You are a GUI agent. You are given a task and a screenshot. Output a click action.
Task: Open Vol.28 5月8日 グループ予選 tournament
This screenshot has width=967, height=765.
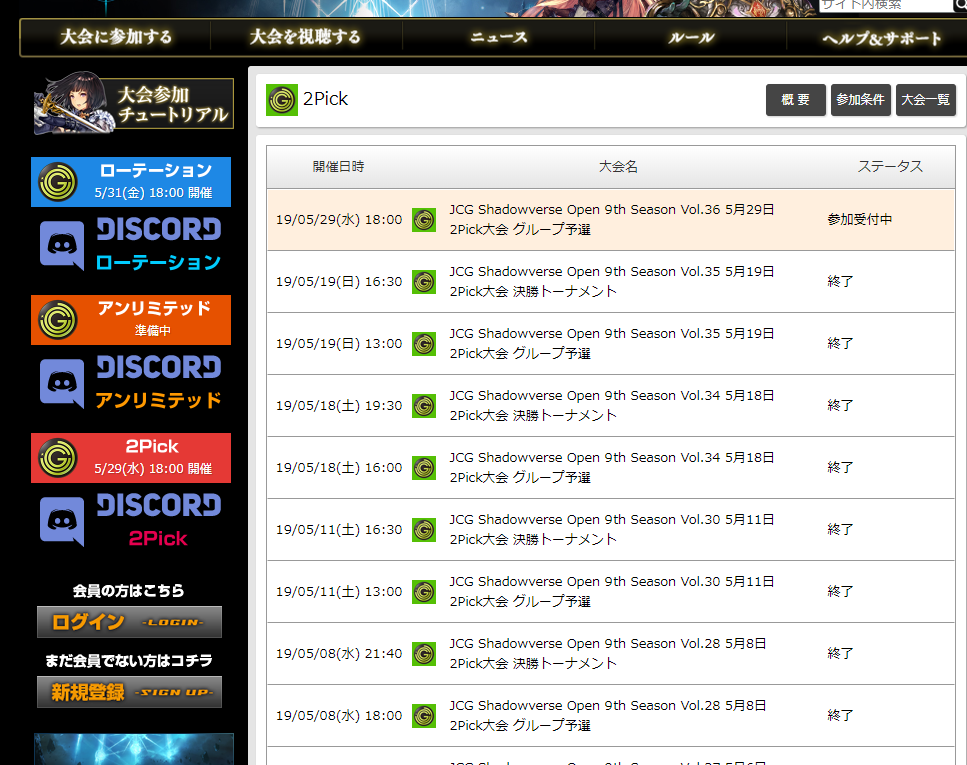[x=608, y=716]
